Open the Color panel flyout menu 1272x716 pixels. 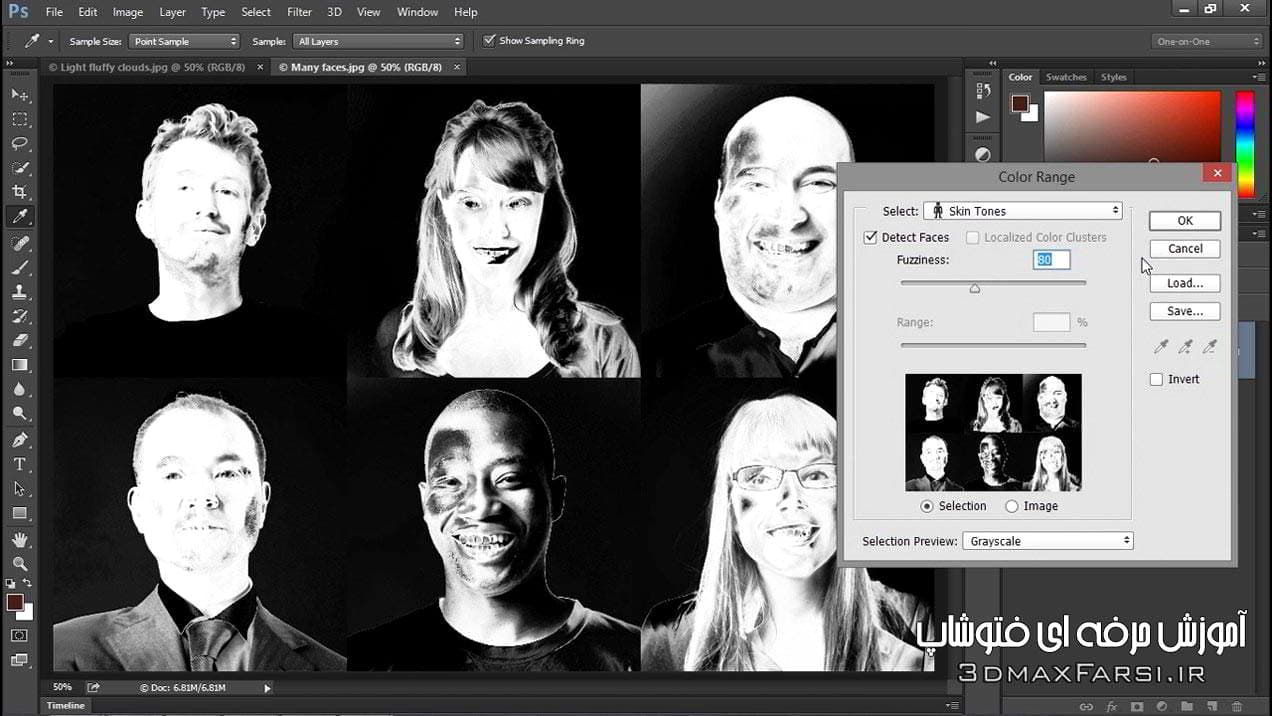(1257, 77)
